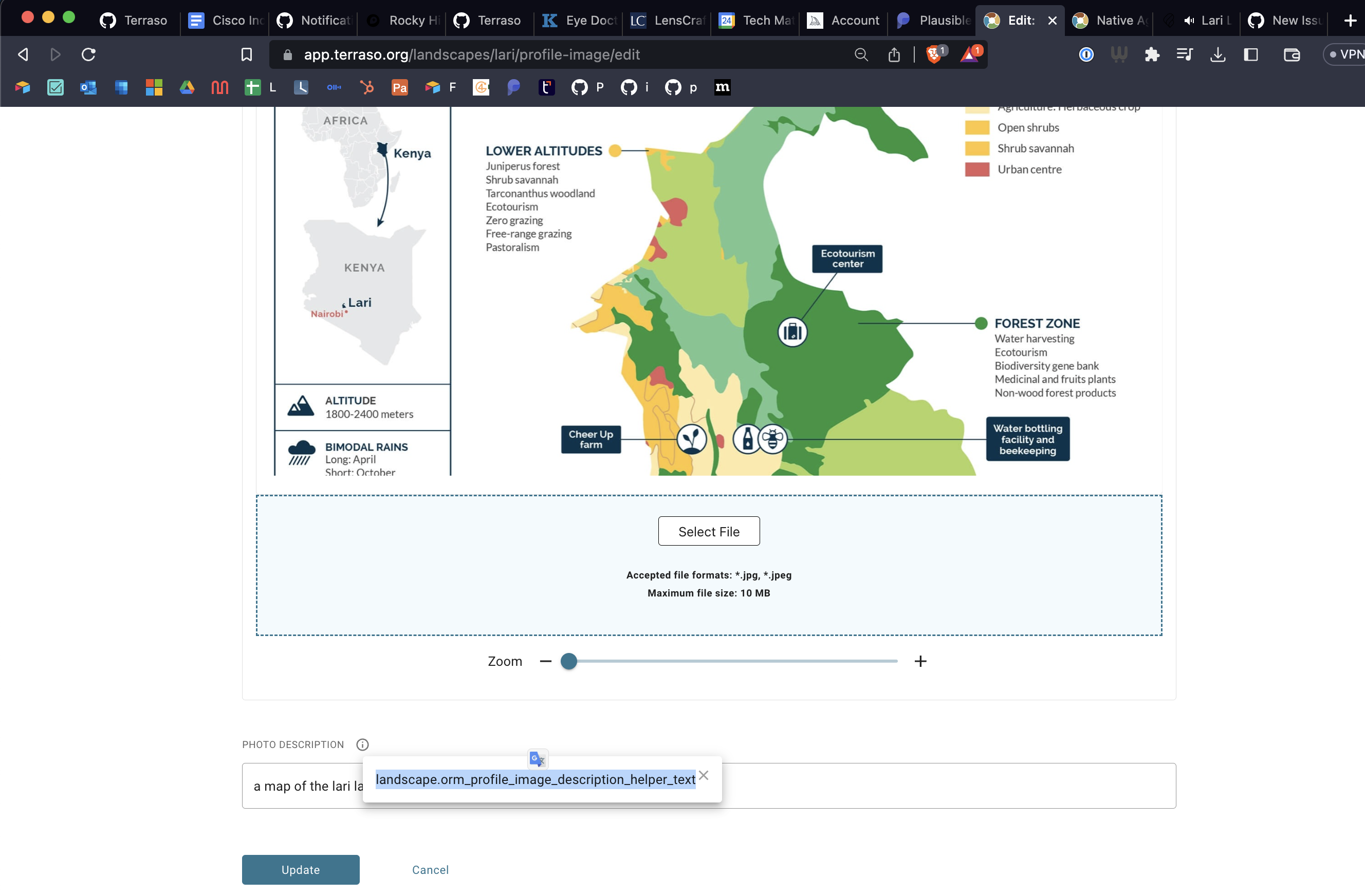Click the Photo Description info icon

pos(362,744)
